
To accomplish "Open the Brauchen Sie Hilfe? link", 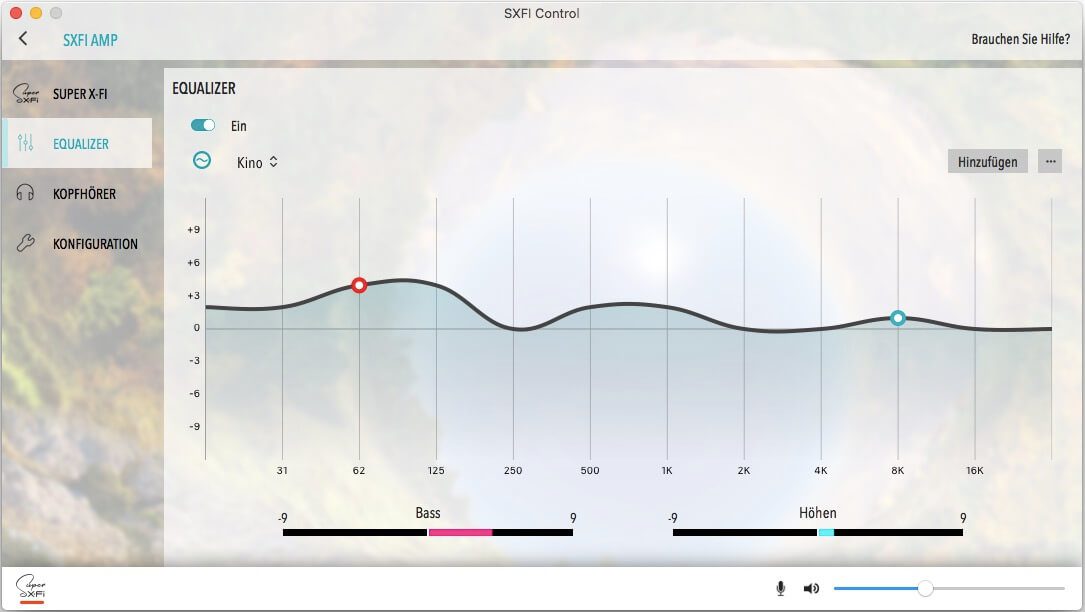I will pyautogui.click(x=1020, y=40).
